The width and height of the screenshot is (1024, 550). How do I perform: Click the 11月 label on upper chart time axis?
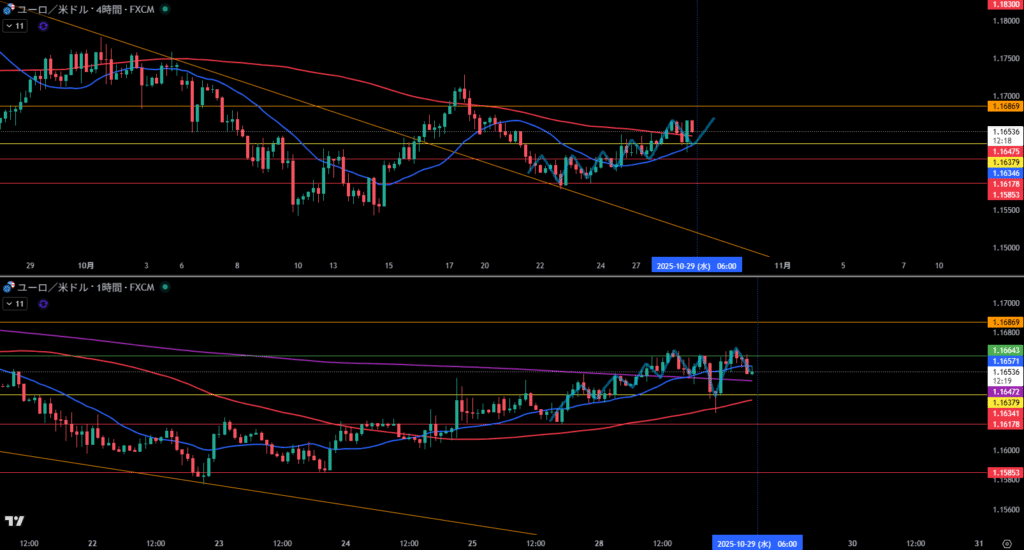click(x=783, y=266)
